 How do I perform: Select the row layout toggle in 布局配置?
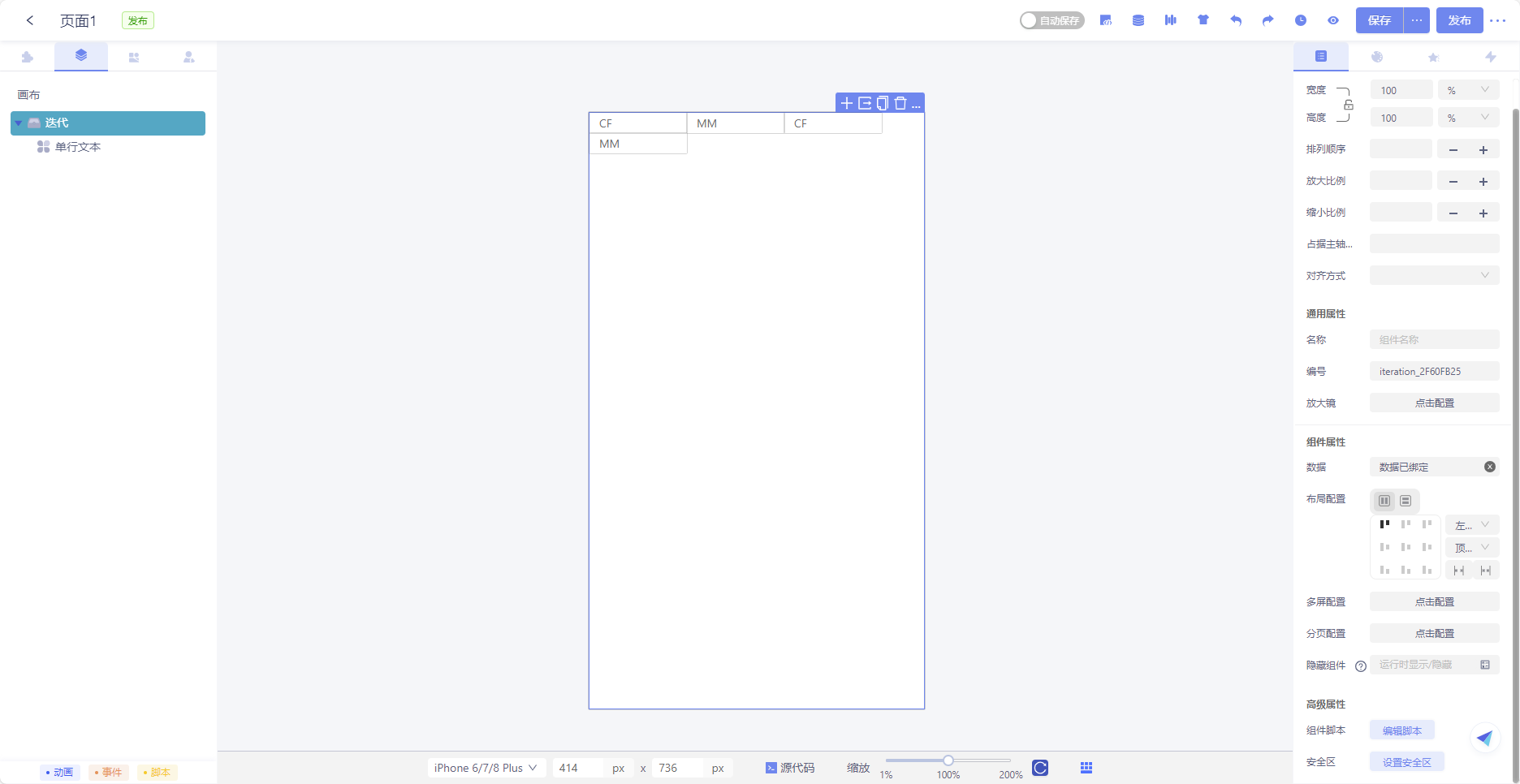[x=1406, y=501]
